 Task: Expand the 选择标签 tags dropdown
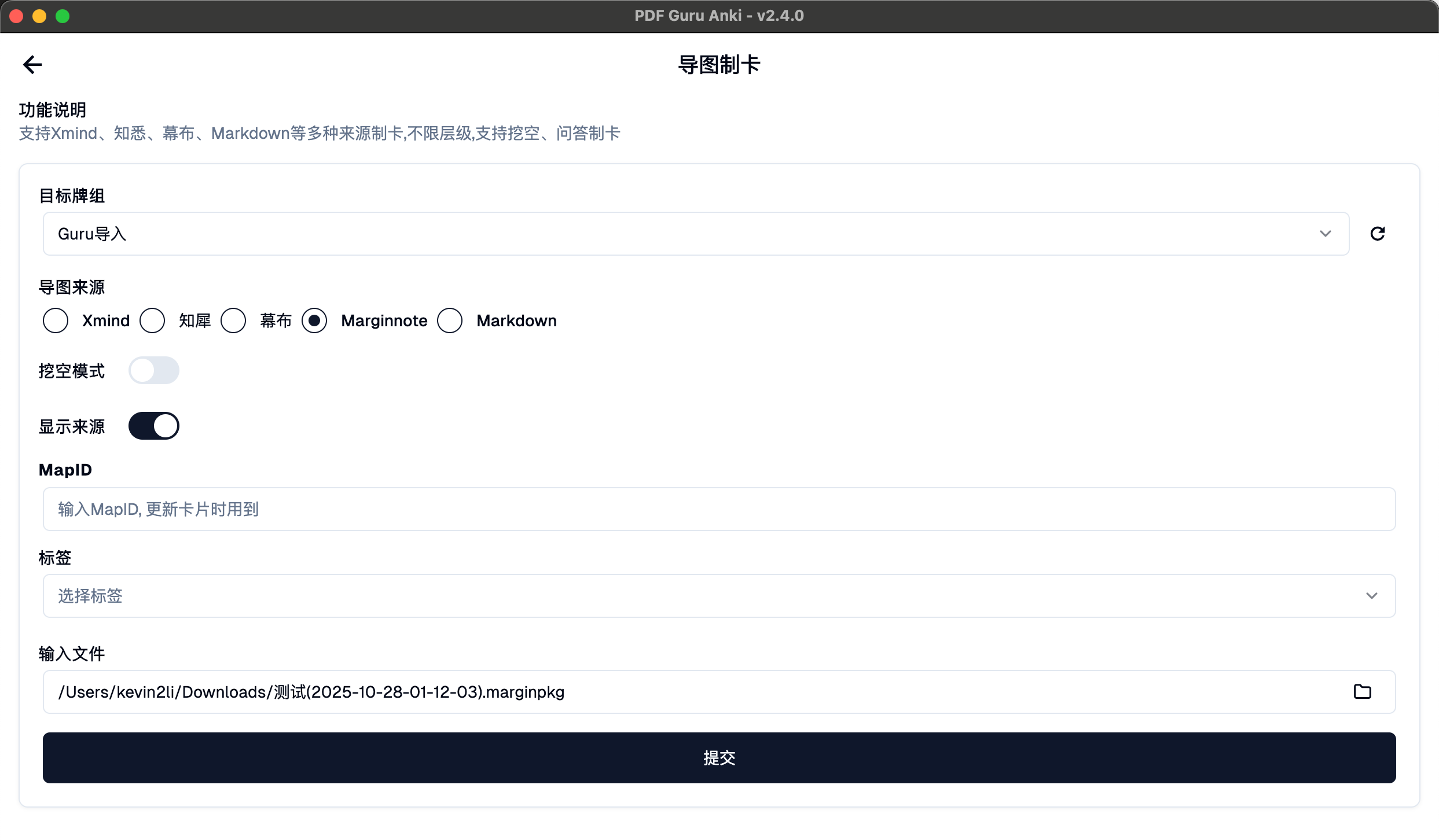[718, 596]
